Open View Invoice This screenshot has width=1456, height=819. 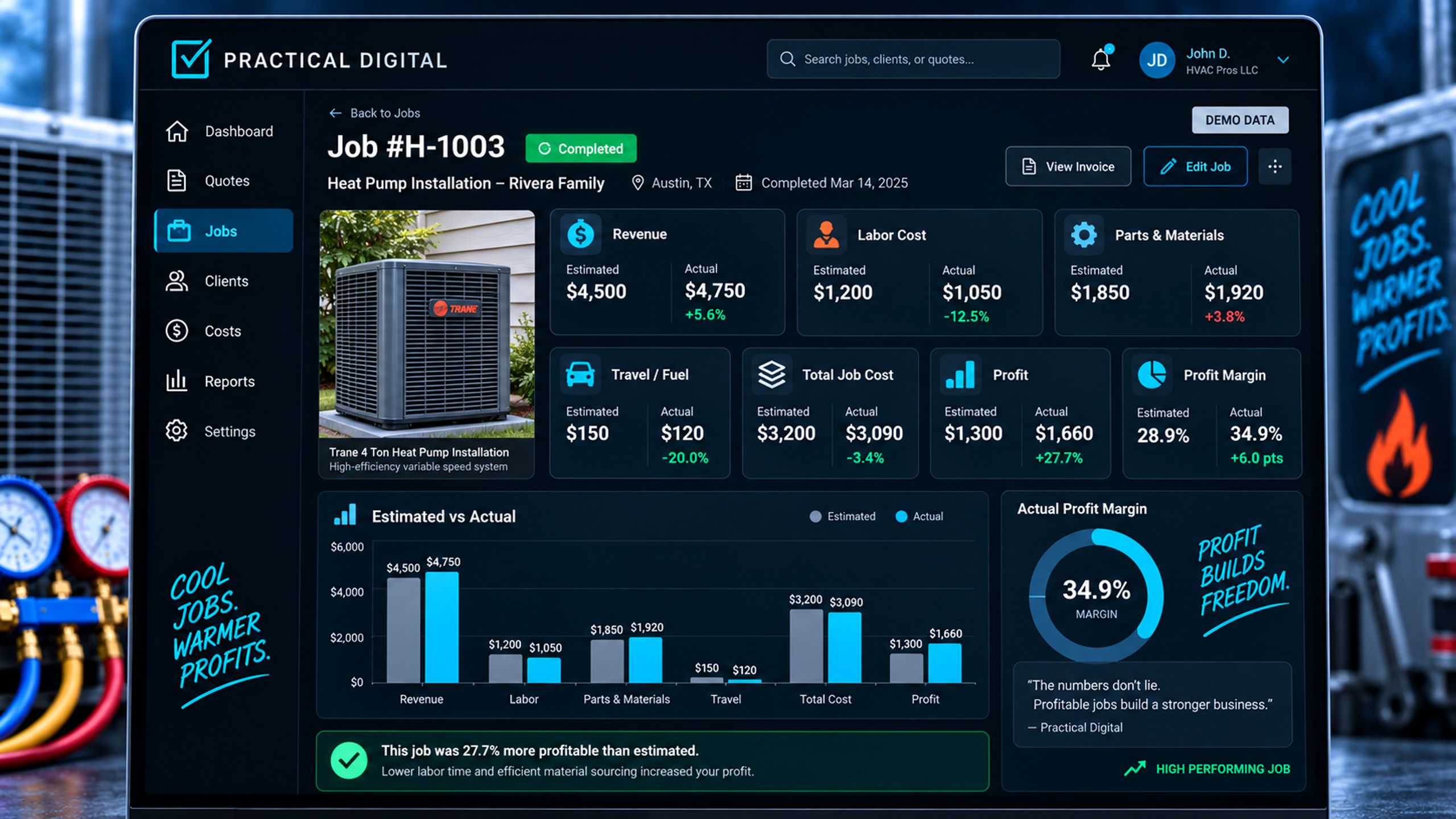[x=1068, y=167]
